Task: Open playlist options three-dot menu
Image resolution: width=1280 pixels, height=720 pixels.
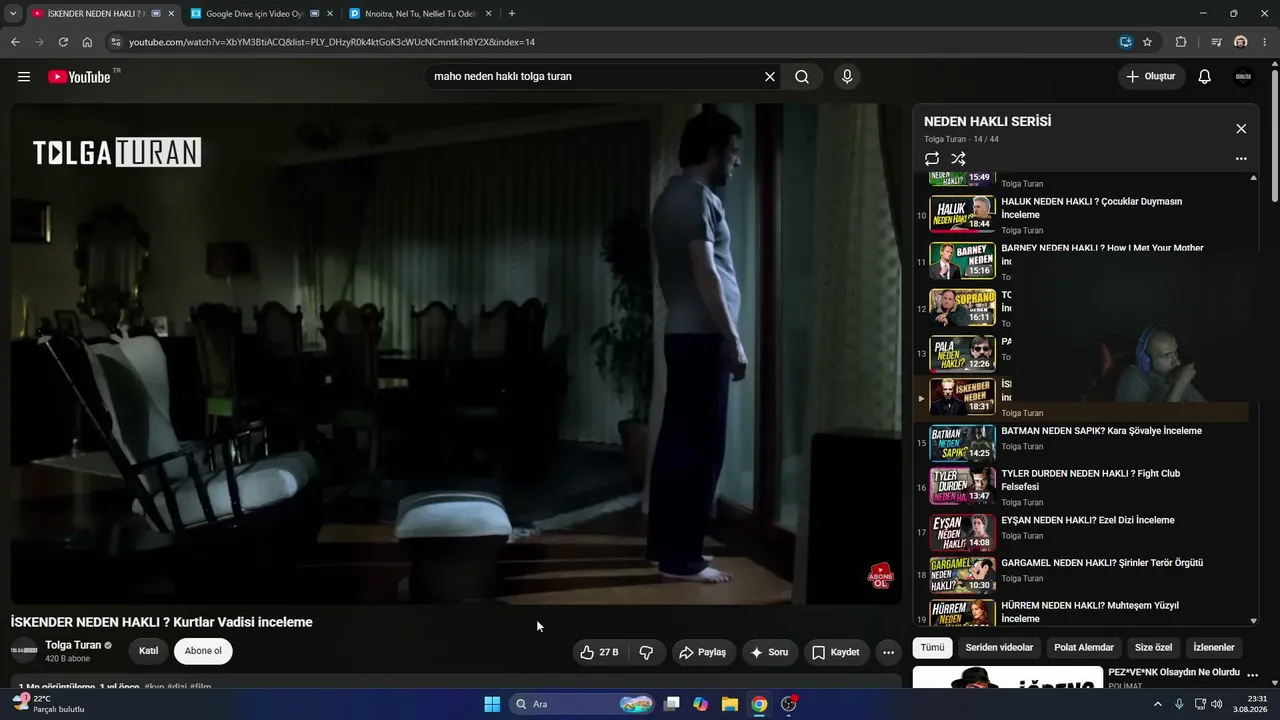Action: point(1241,159)
